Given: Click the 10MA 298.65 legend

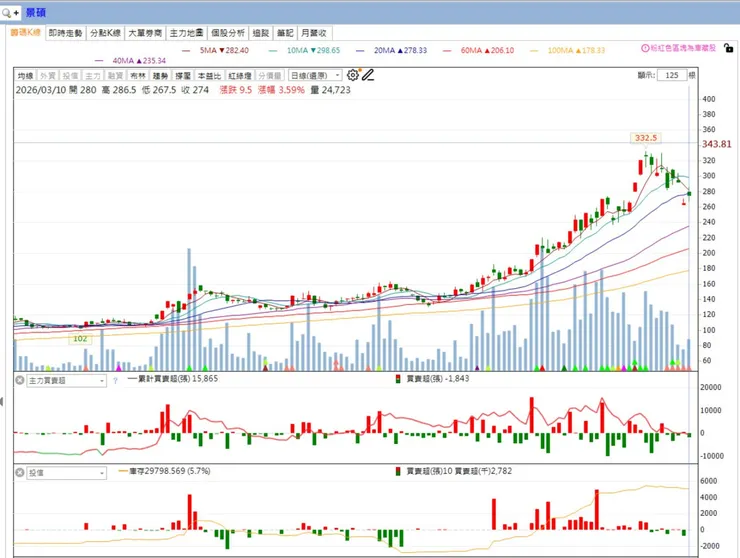Looking at the screenshot, I should pyautogui.click(x=304, y=50).
